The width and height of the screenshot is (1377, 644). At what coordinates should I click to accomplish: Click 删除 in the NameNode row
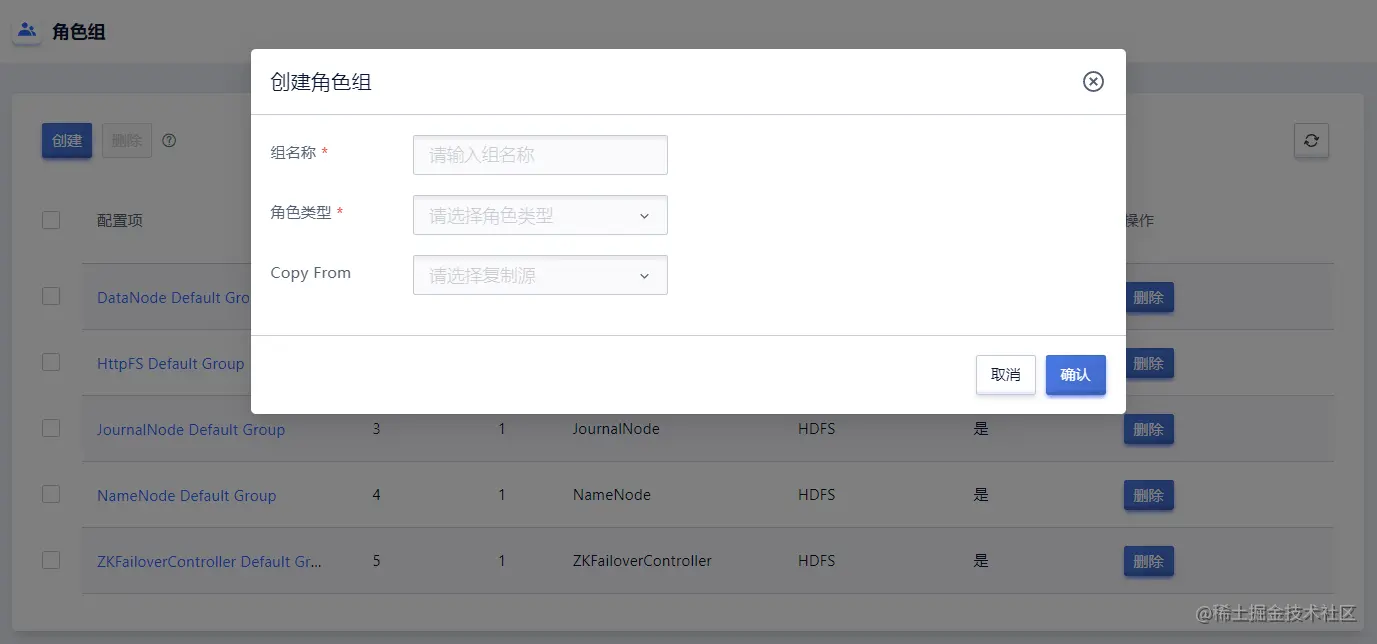[x=1149, y=496]
